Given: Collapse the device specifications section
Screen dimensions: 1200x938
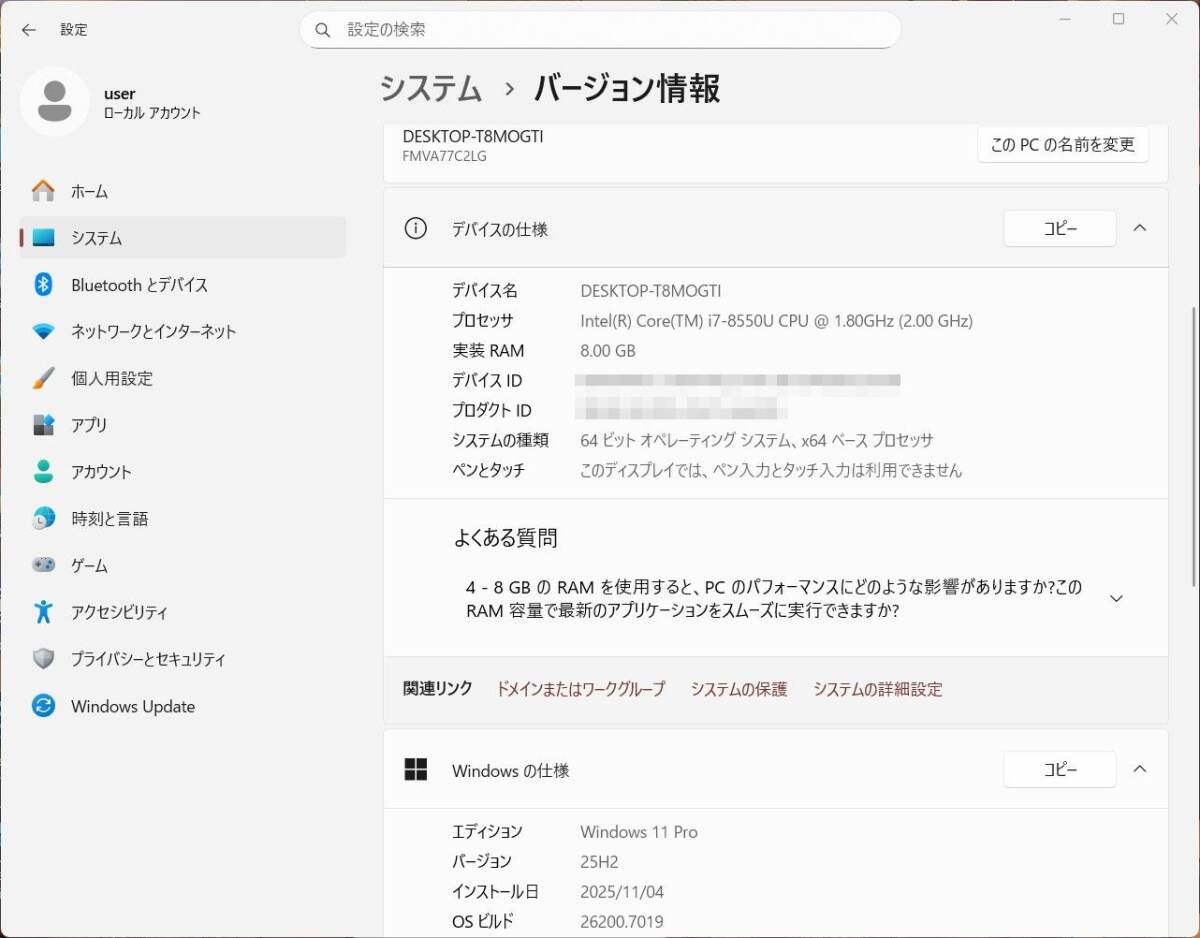Looking at the screenshot, I should point(1140,228).
